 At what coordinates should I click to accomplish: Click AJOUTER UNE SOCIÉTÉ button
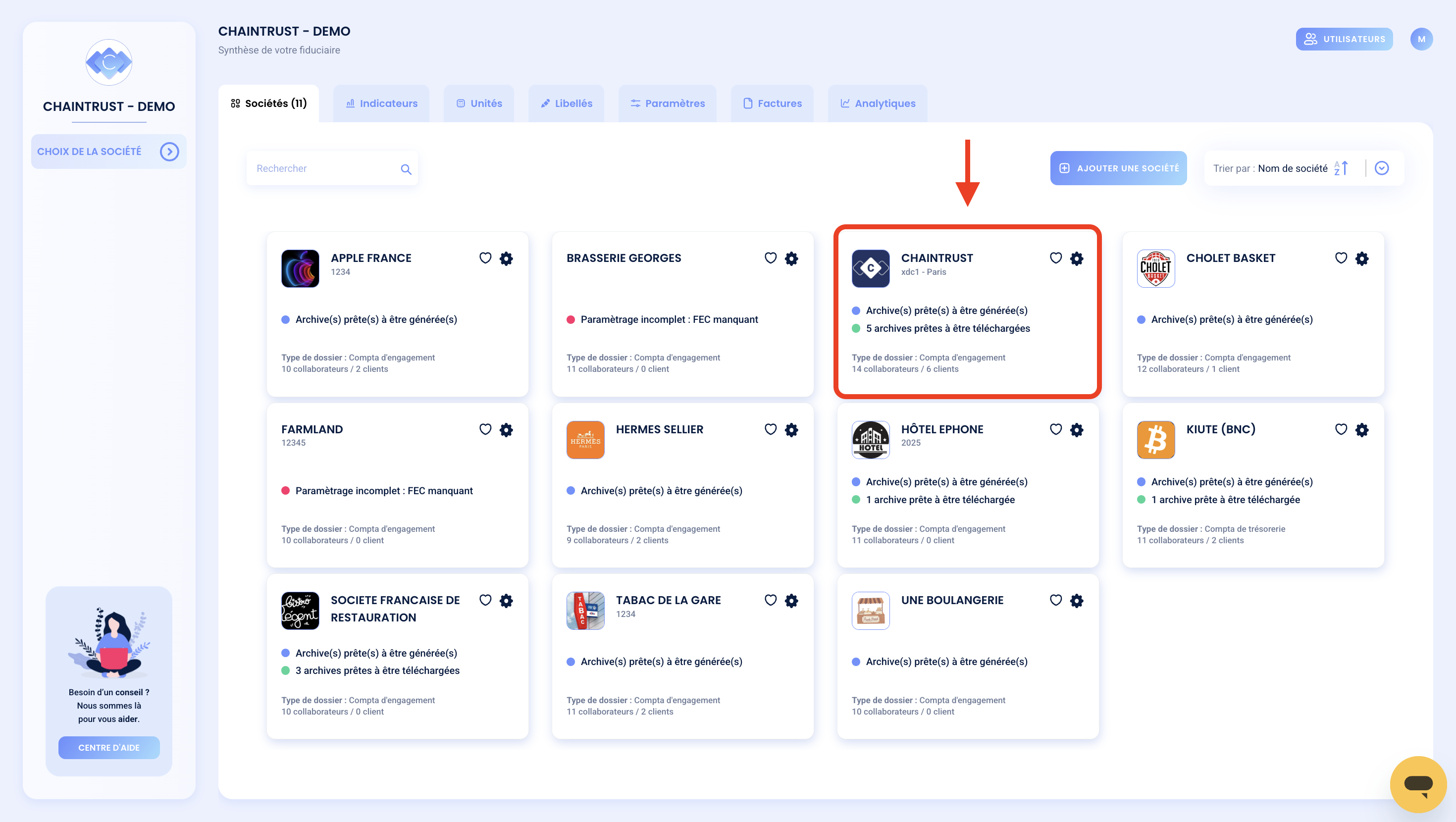pos(1119,168)
